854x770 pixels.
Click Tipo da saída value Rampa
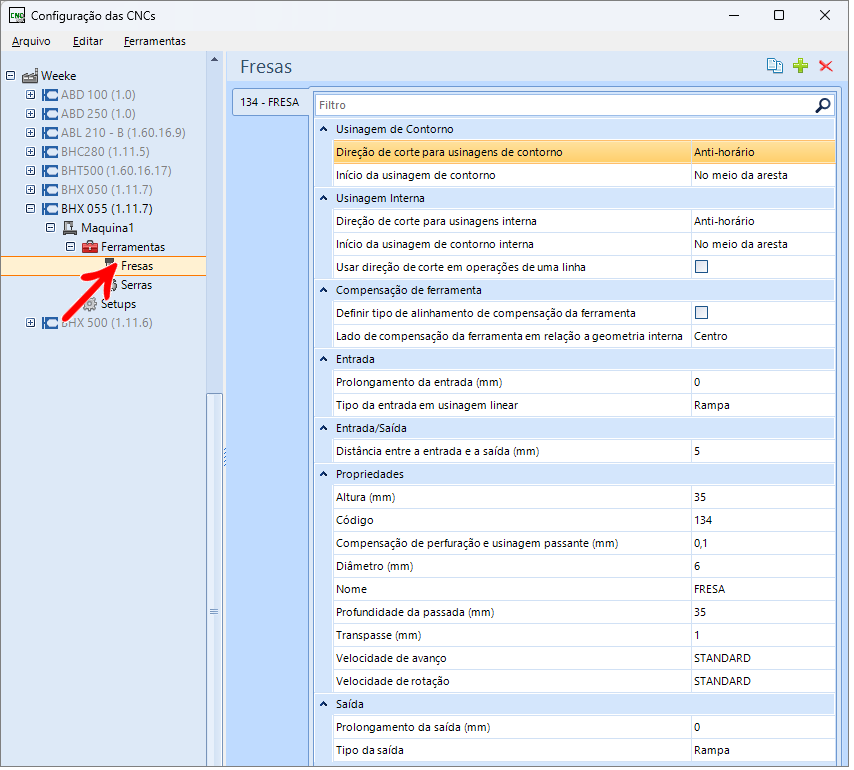pos(762,750)
